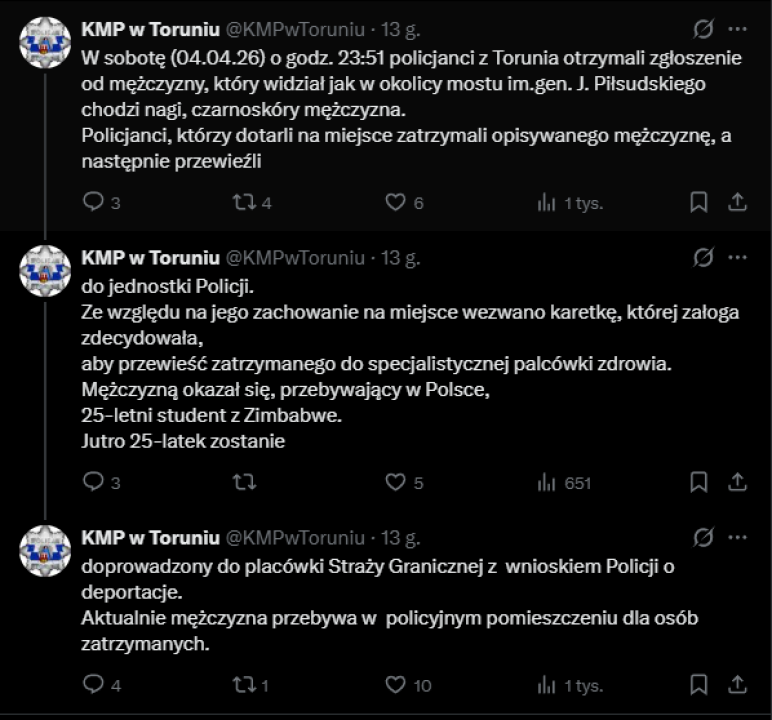Open more options menu on second tweet
The width and height of the screenshot is (772, 720).
click(x=738, y=257)
